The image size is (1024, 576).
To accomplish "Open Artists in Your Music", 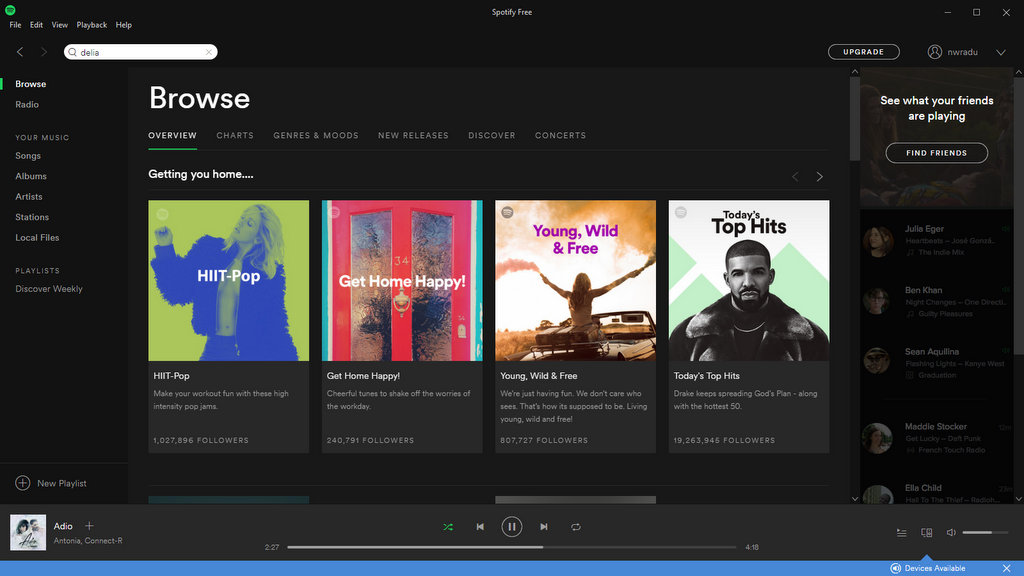I will point(29,197).
